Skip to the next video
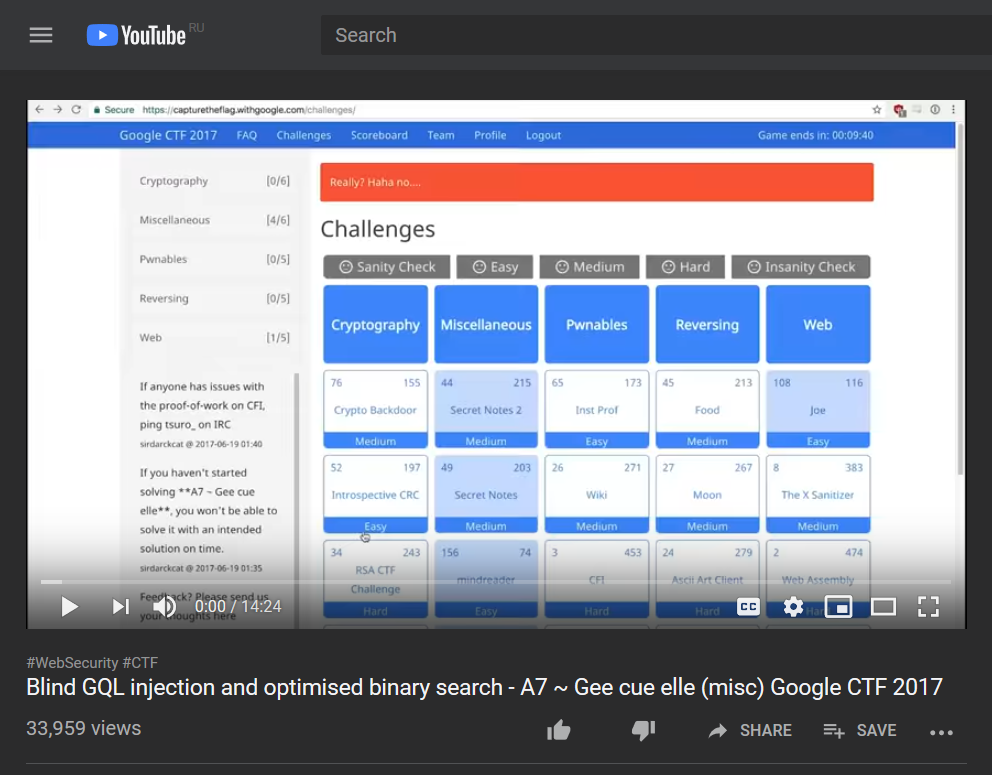This screenshot has height=775, width=992. point(120,607)
